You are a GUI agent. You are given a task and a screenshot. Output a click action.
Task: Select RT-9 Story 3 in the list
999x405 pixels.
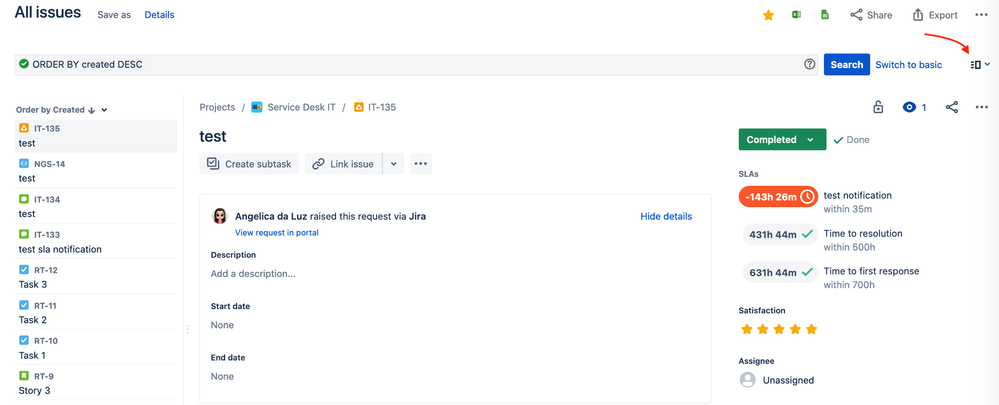point(96,383)
